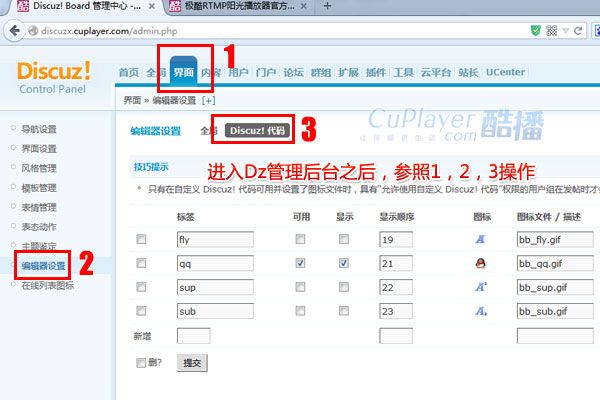Check the 删? delete checkbox
The width and height of the screenshot is (600, 400).
click(x=141, y=362)
